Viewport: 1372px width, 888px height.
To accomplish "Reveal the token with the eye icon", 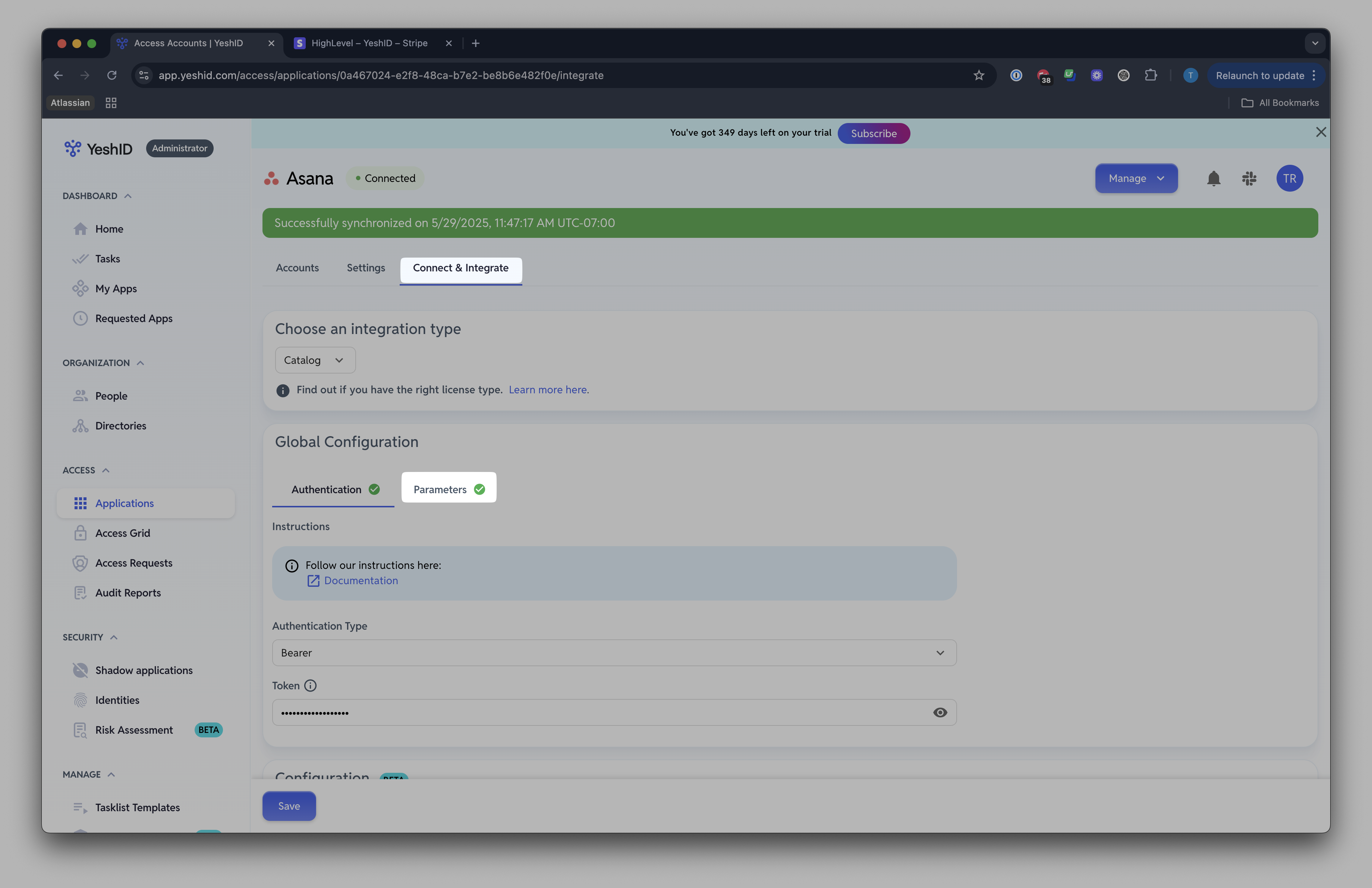I will pyautogui.click(x=940, y=713).
